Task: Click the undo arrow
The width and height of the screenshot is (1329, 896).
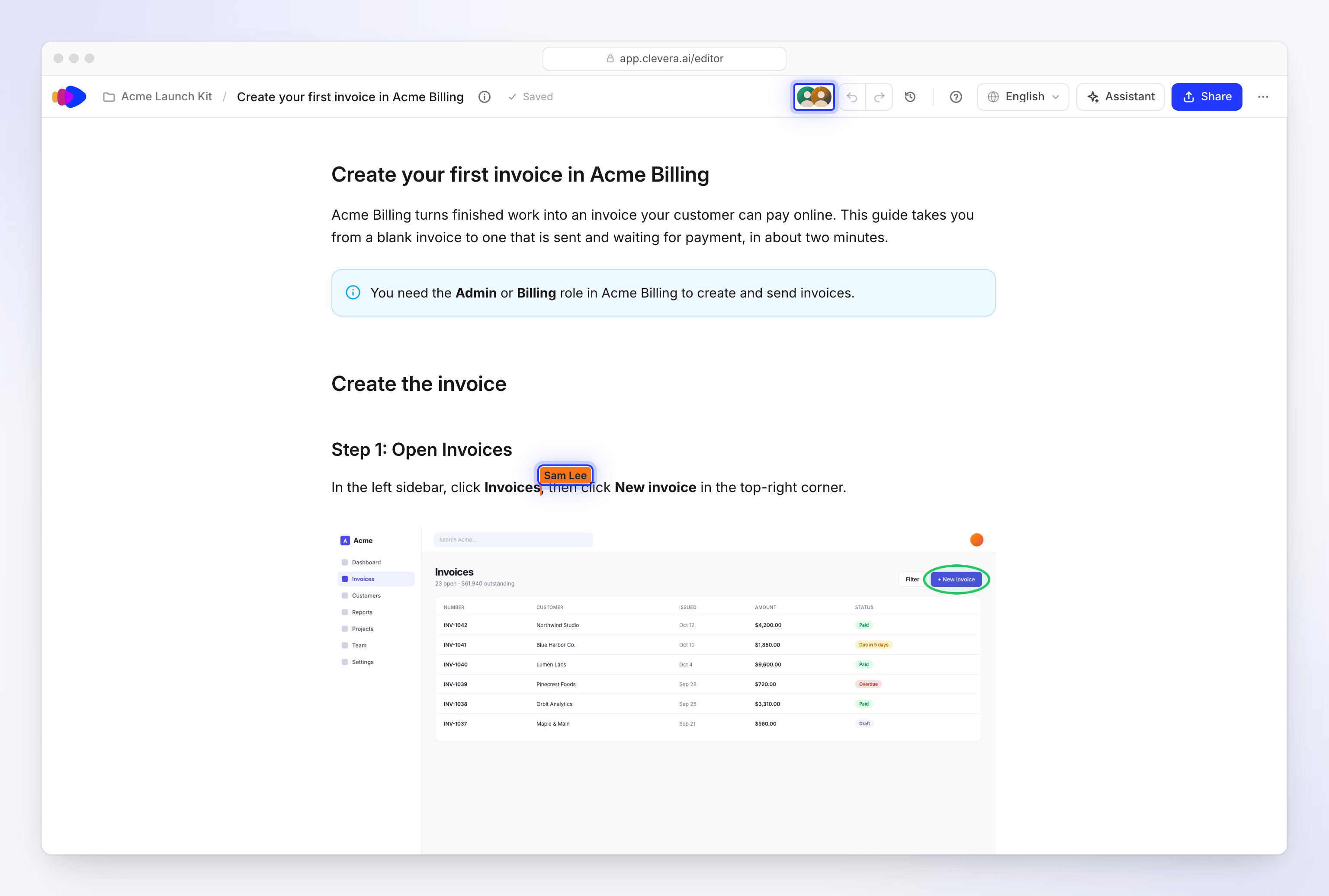Action: [852, 96]
